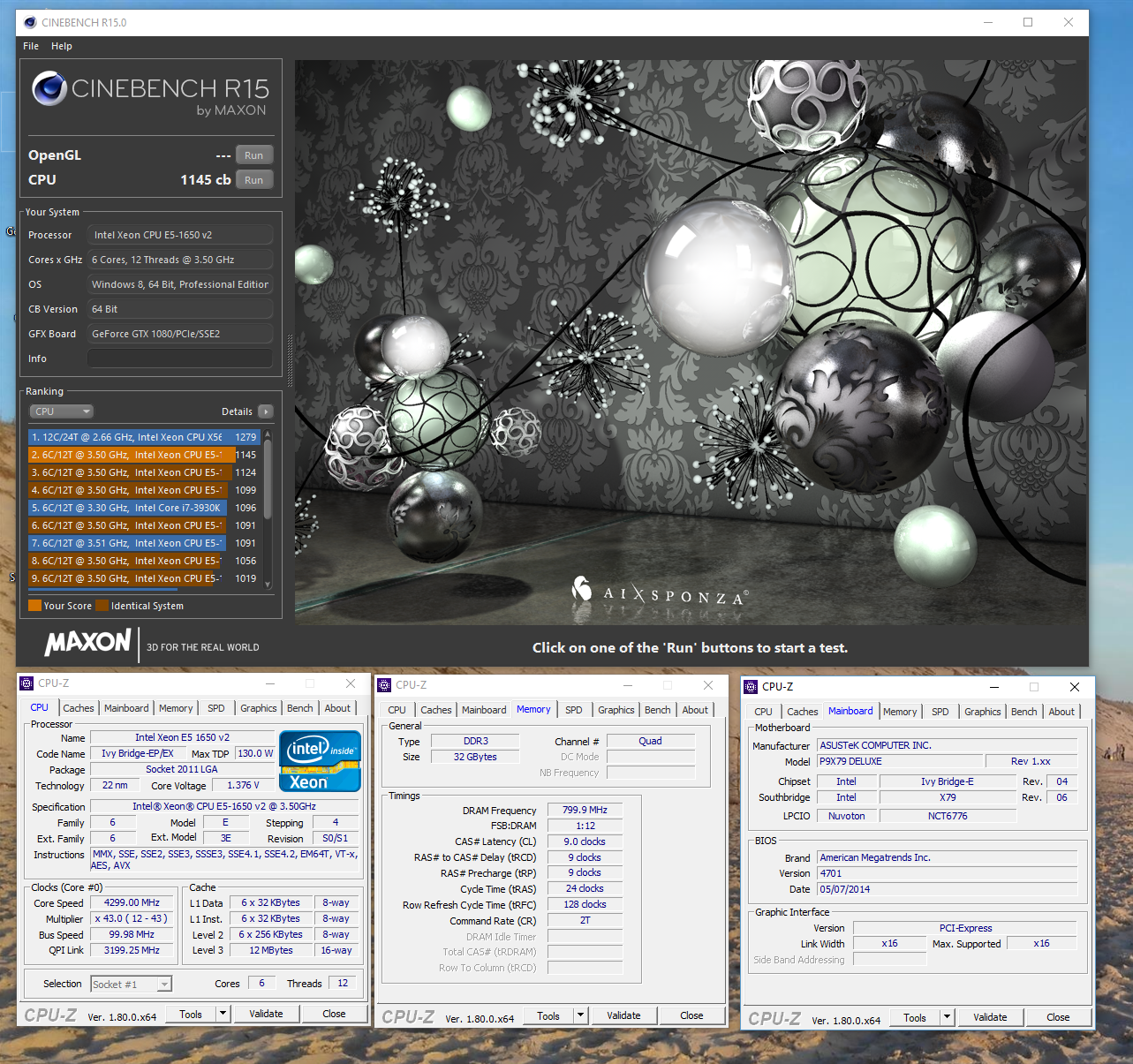The width and height of the screenshot is (1133, 1064).
Task: Open the Help menu in Cinebench
Action: 62,46
